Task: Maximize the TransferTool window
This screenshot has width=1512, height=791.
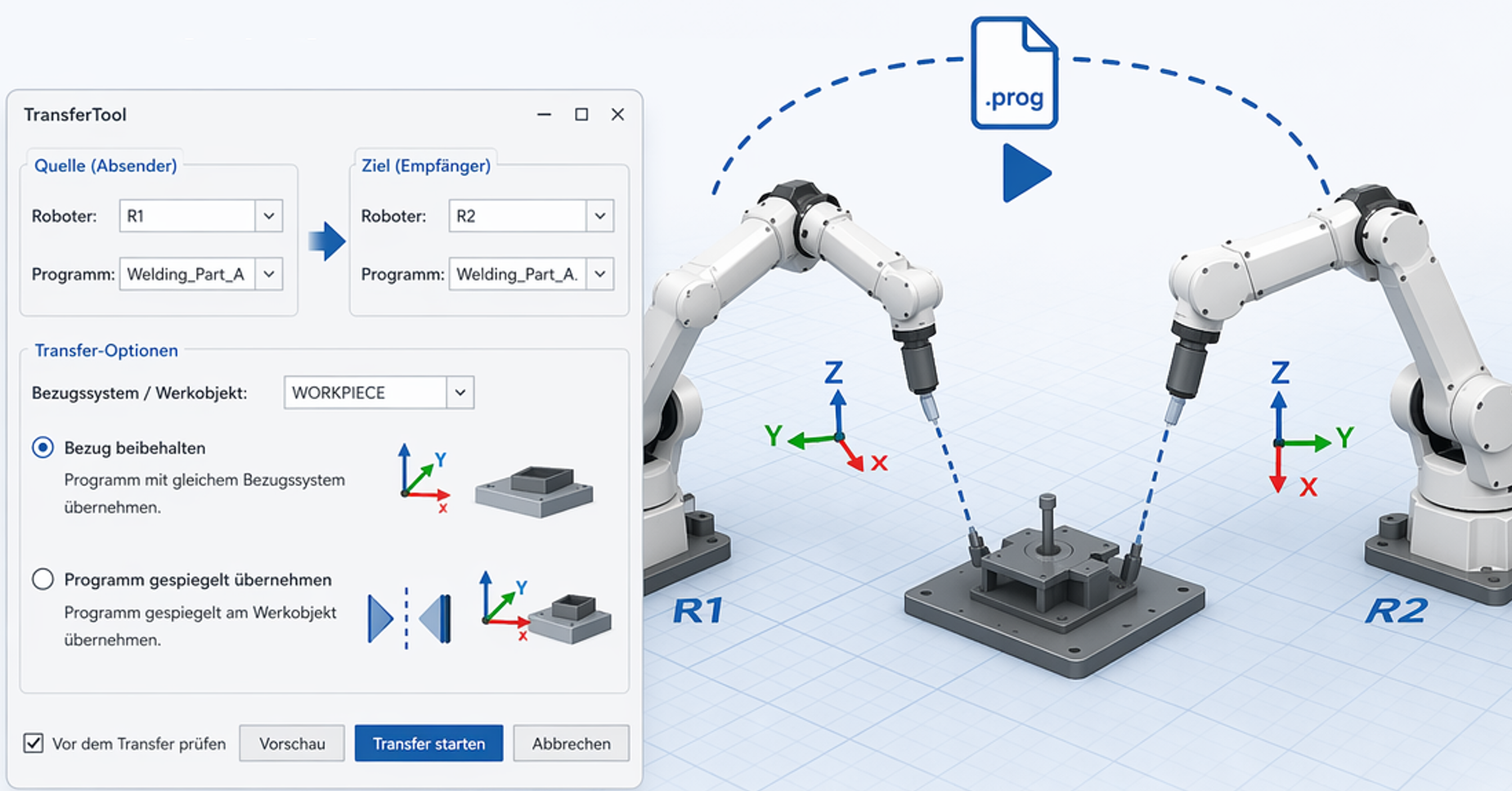Action: 581,115
